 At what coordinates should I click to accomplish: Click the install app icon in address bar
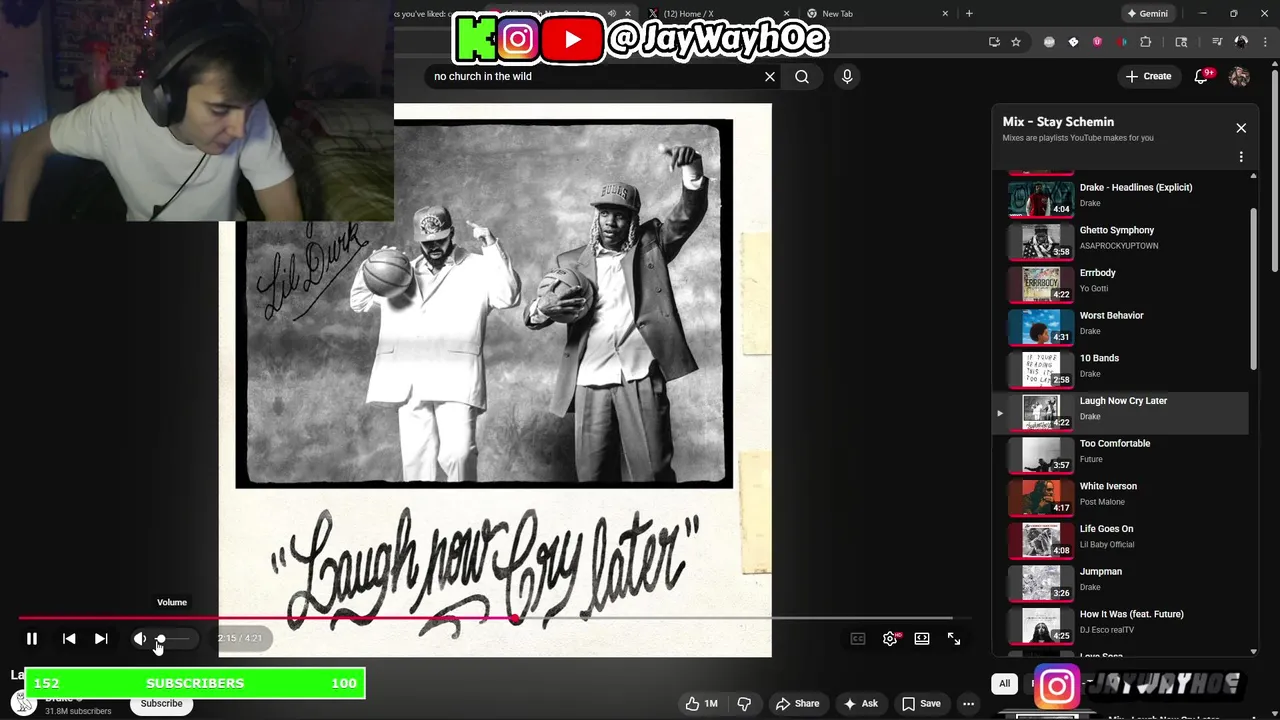[x=994, y=42]
